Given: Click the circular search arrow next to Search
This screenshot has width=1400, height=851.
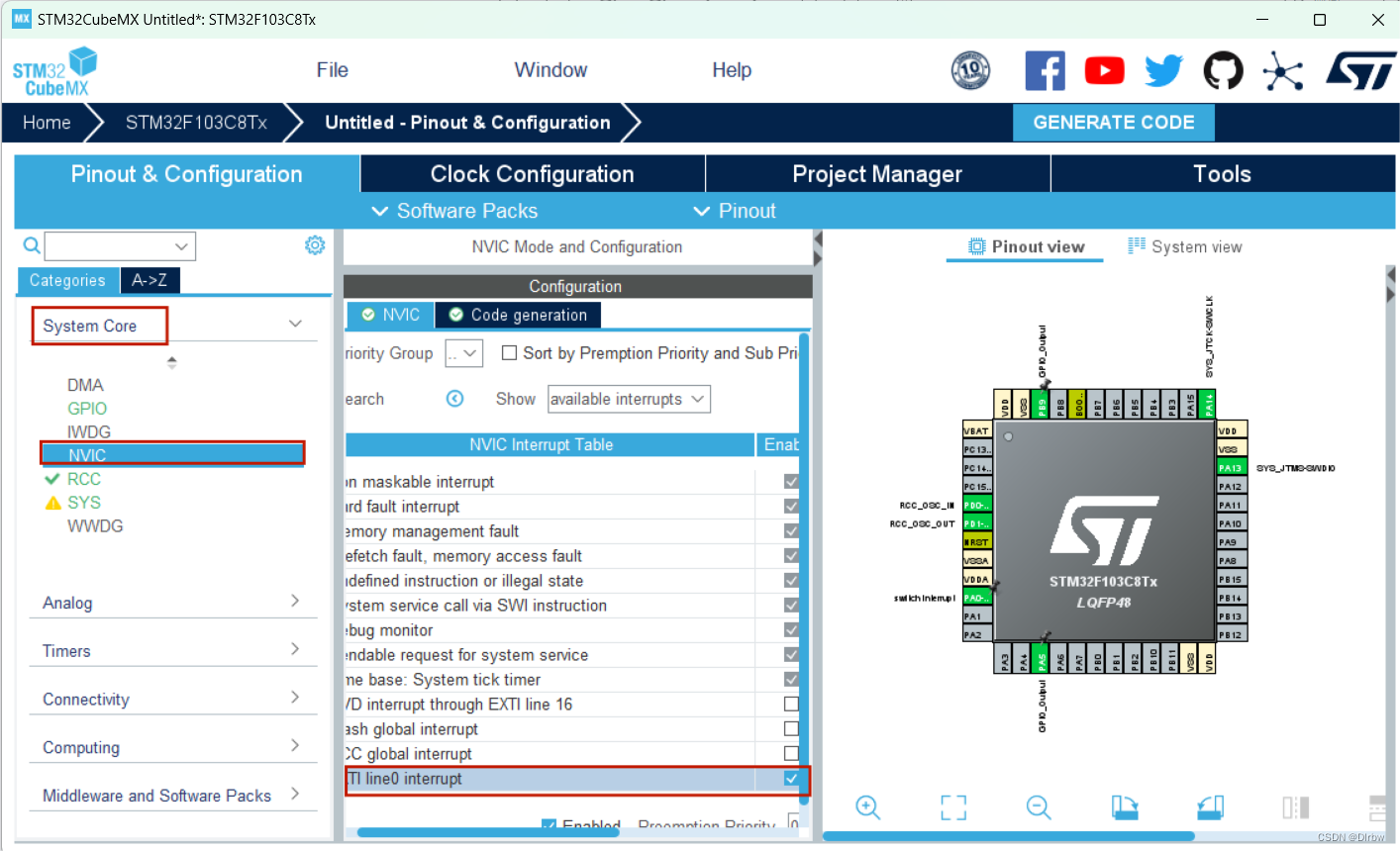Looking at the screenshot, I should click(454, 399).
